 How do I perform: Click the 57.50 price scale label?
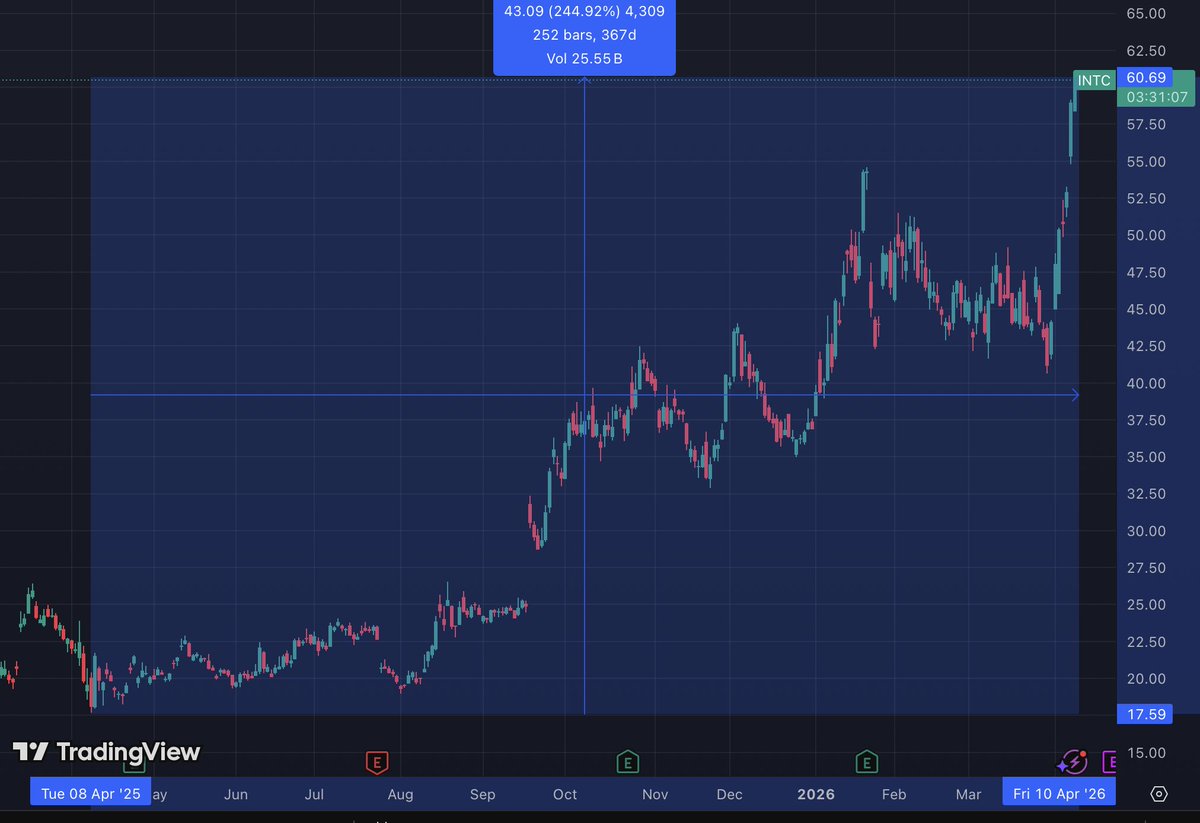(x=1145, y=125)
